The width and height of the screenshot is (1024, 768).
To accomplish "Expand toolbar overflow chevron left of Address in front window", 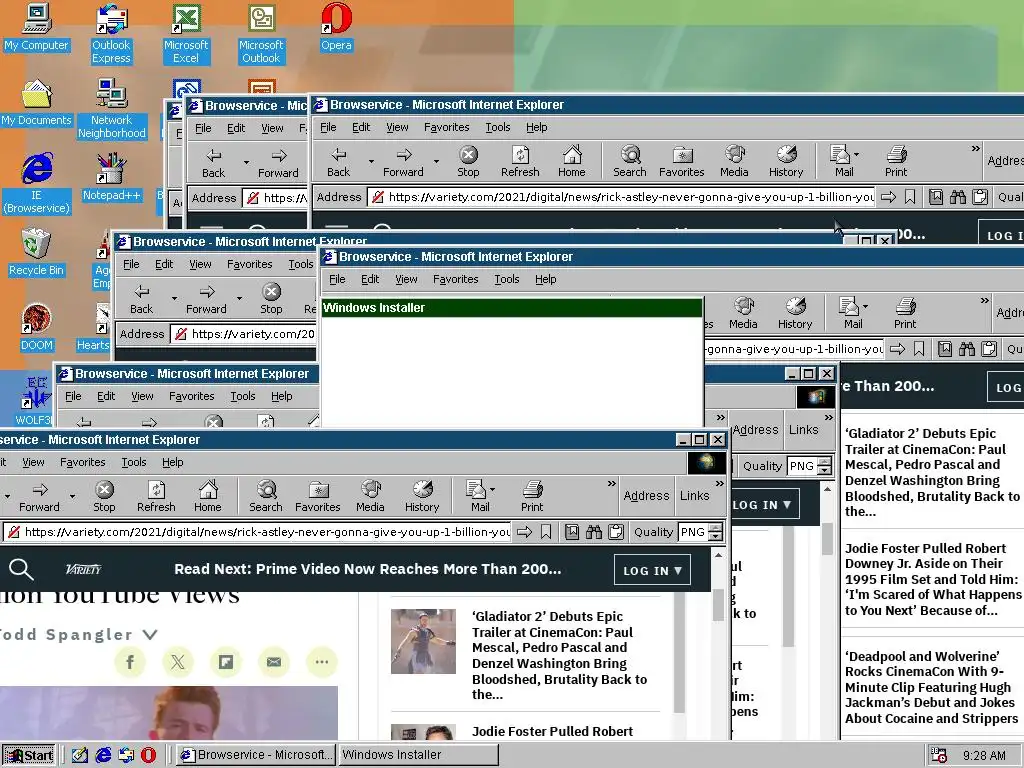I will pyautogui.click(x=611, y=484).
